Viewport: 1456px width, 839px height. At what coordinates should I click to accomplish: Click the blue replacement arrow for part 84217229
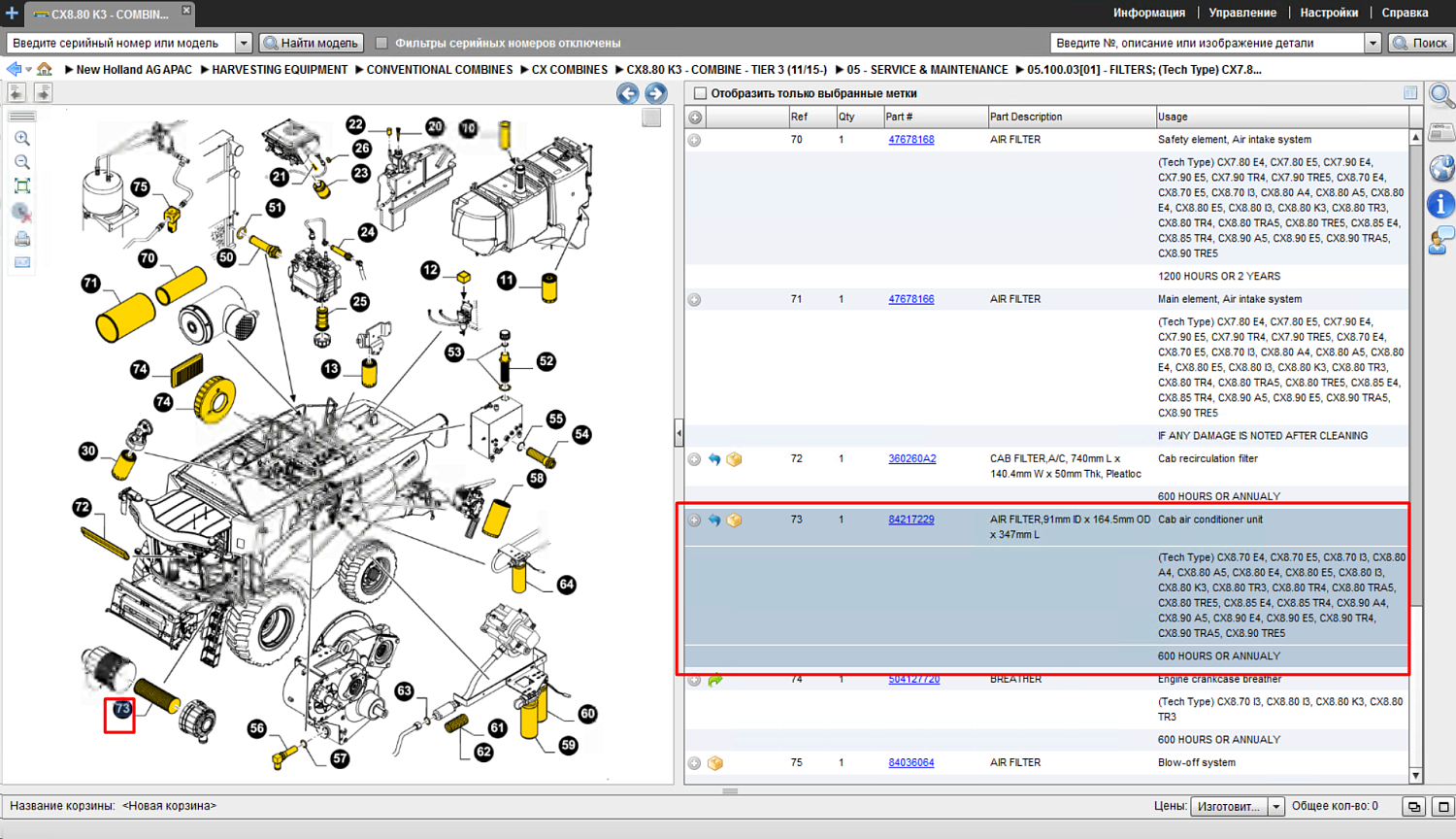click(714, 520)
